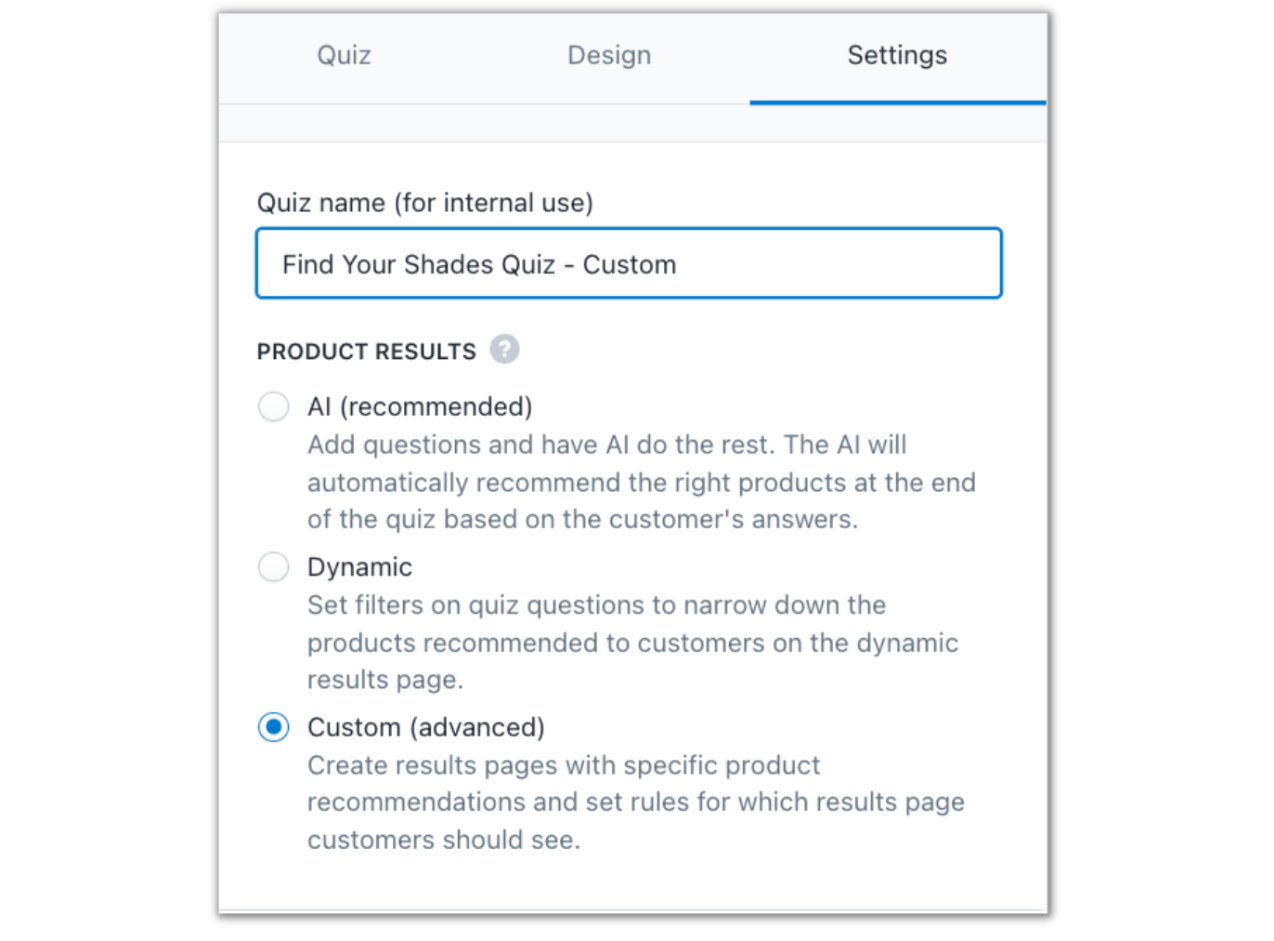Click the AI option description paragraph
The width and height of the screenshot is (1274, 941).
(640, 482)
